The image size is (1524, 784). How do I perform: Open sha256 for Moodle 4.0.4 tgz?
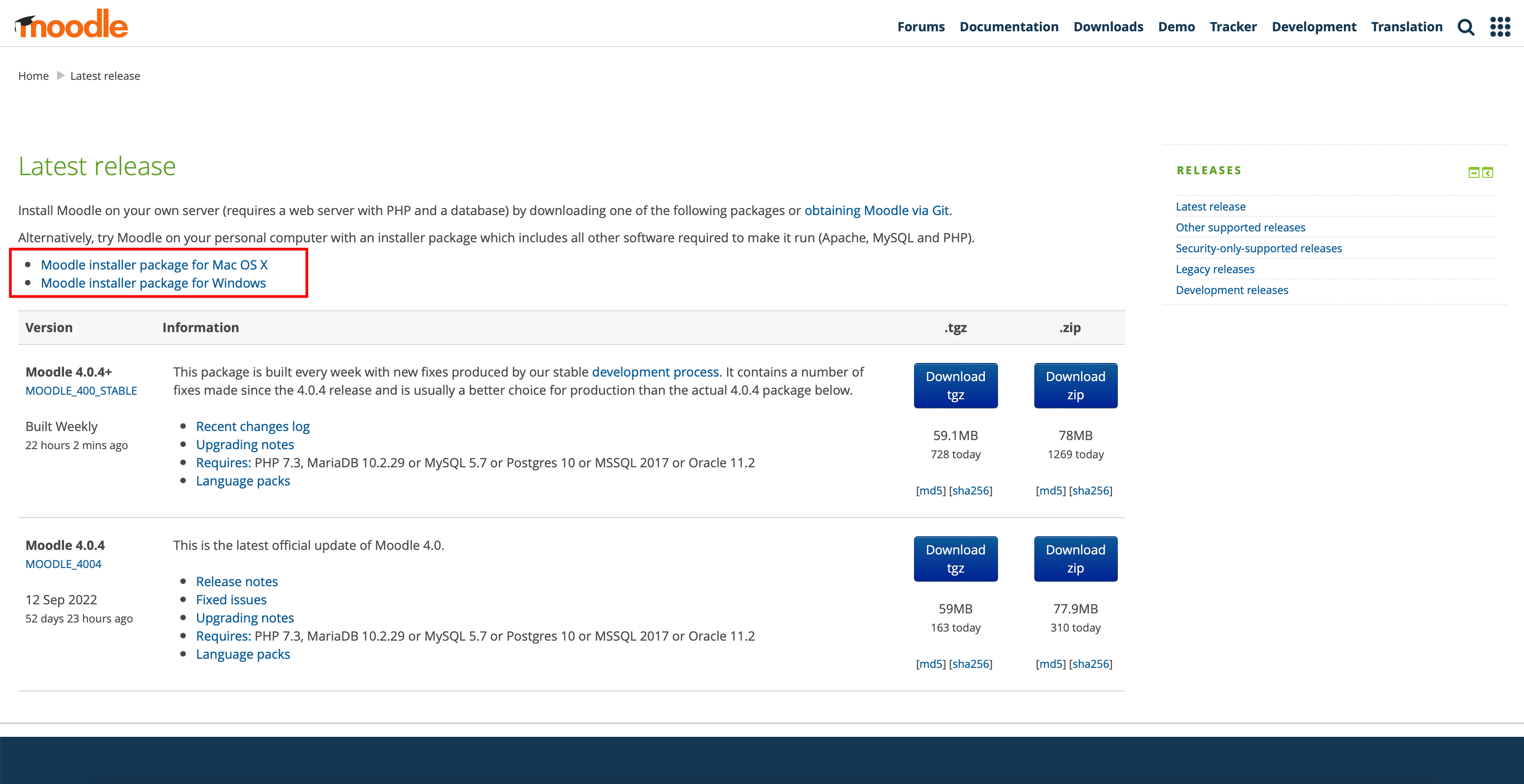click(970, 664)
